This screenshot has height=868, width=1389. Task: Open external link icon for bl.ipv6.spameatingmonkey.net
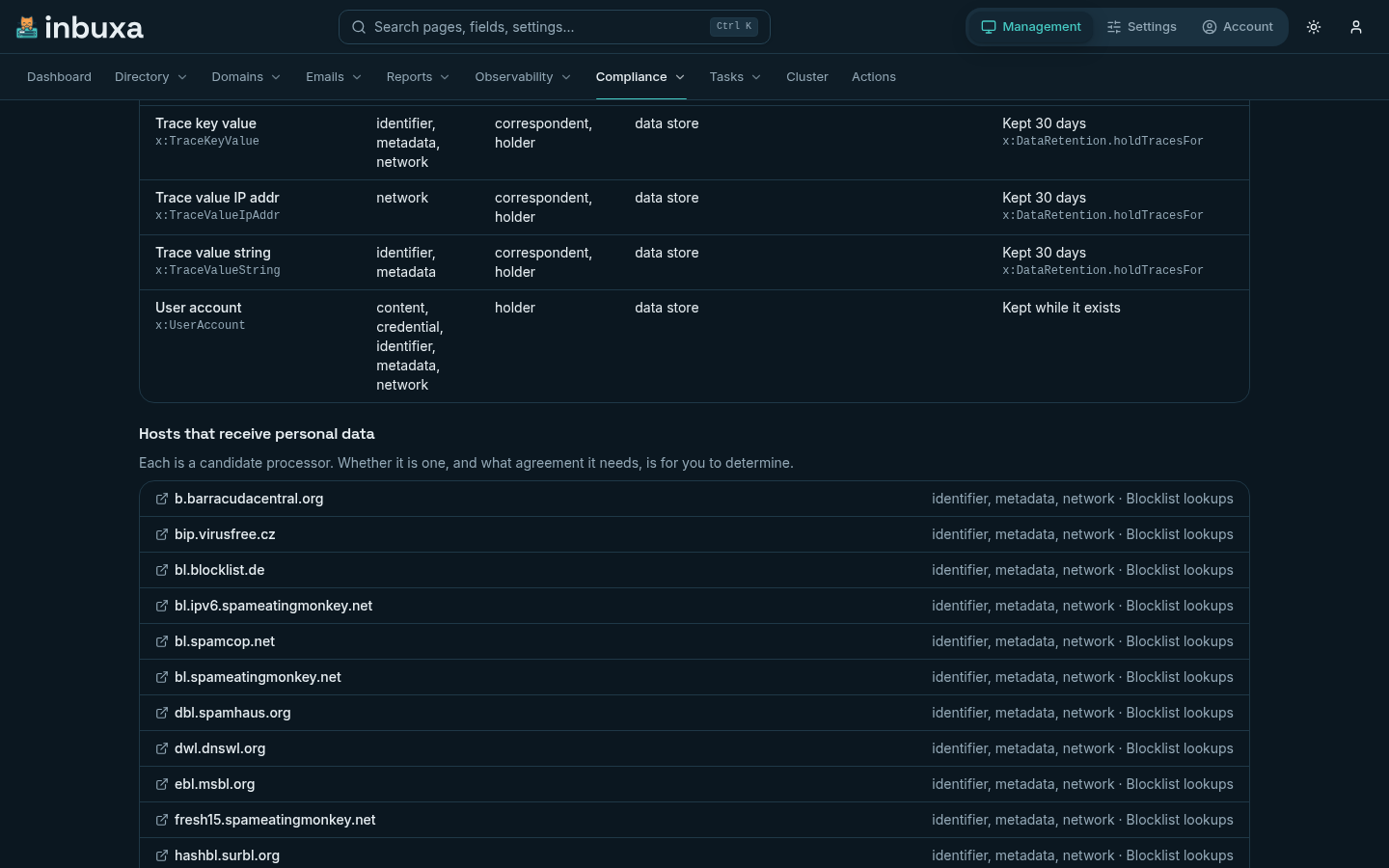pos(162,606)
